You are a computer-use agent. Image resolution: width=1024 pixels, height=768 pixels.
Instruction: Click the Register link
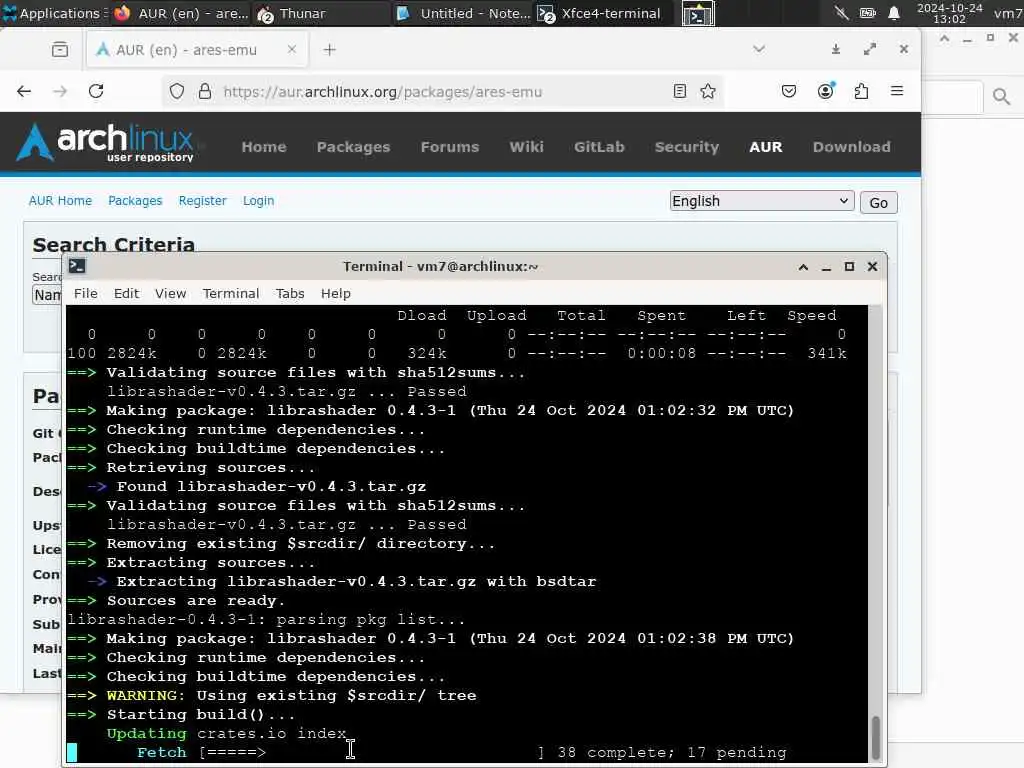click(202, 200)
